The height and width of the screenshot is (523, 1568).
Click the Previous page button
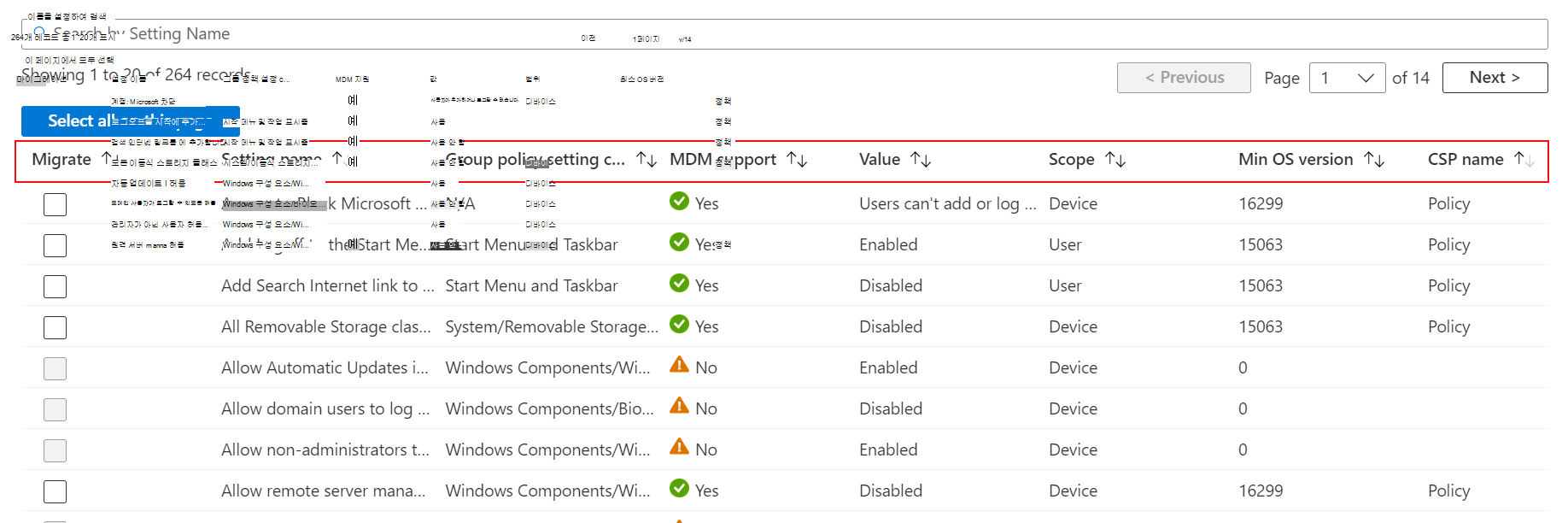point(1184,78)
